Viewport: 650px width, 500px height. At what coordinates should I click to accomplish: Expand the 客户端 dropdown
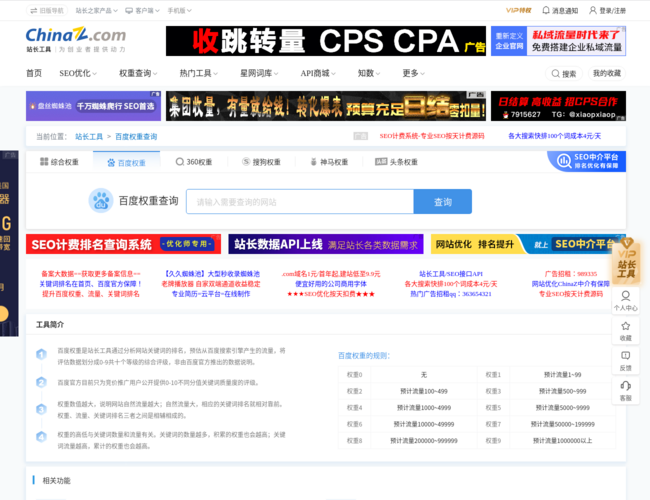(142, 11)
